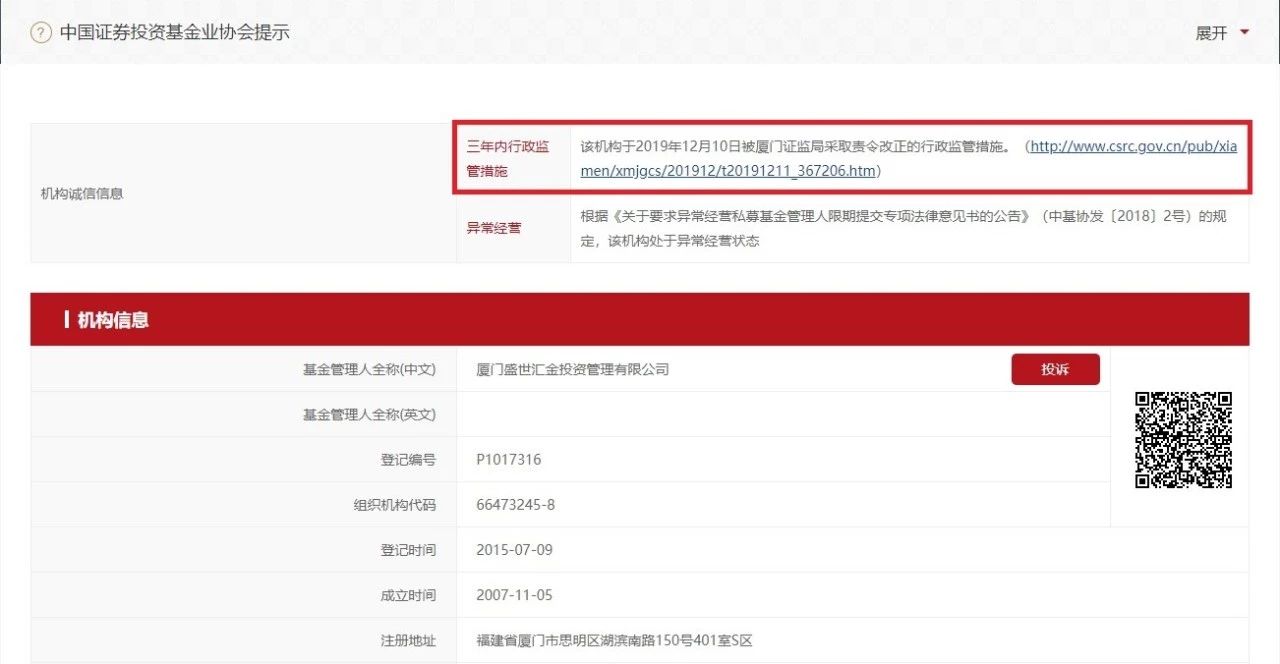The width and height of the screenshot is (1280, 664).
Task: Click the 成立时间 label
Action: (x=408, y=595)
